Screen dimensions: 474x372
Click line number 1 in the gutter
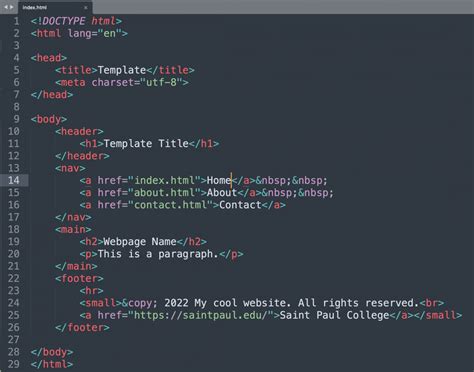point(16,21)
